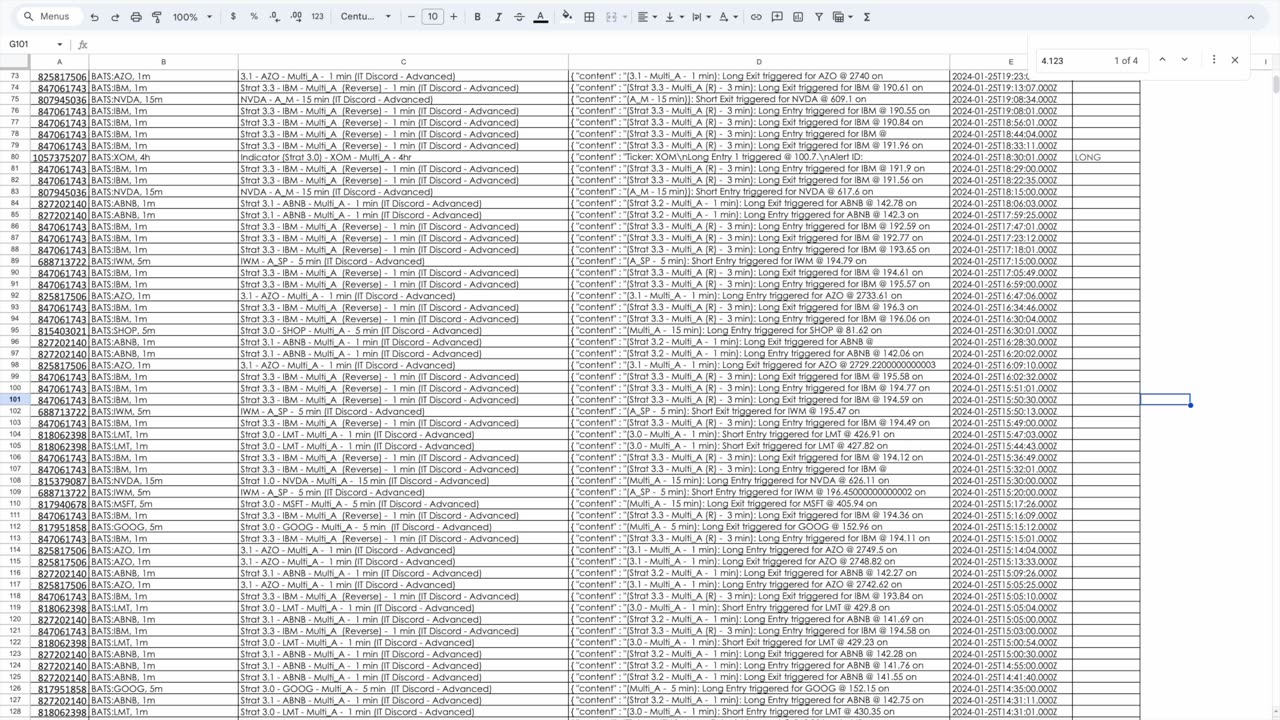The height and width of the screenshot is (720, 1280).
Task: Select row 80 header
Action: (15, 157)
